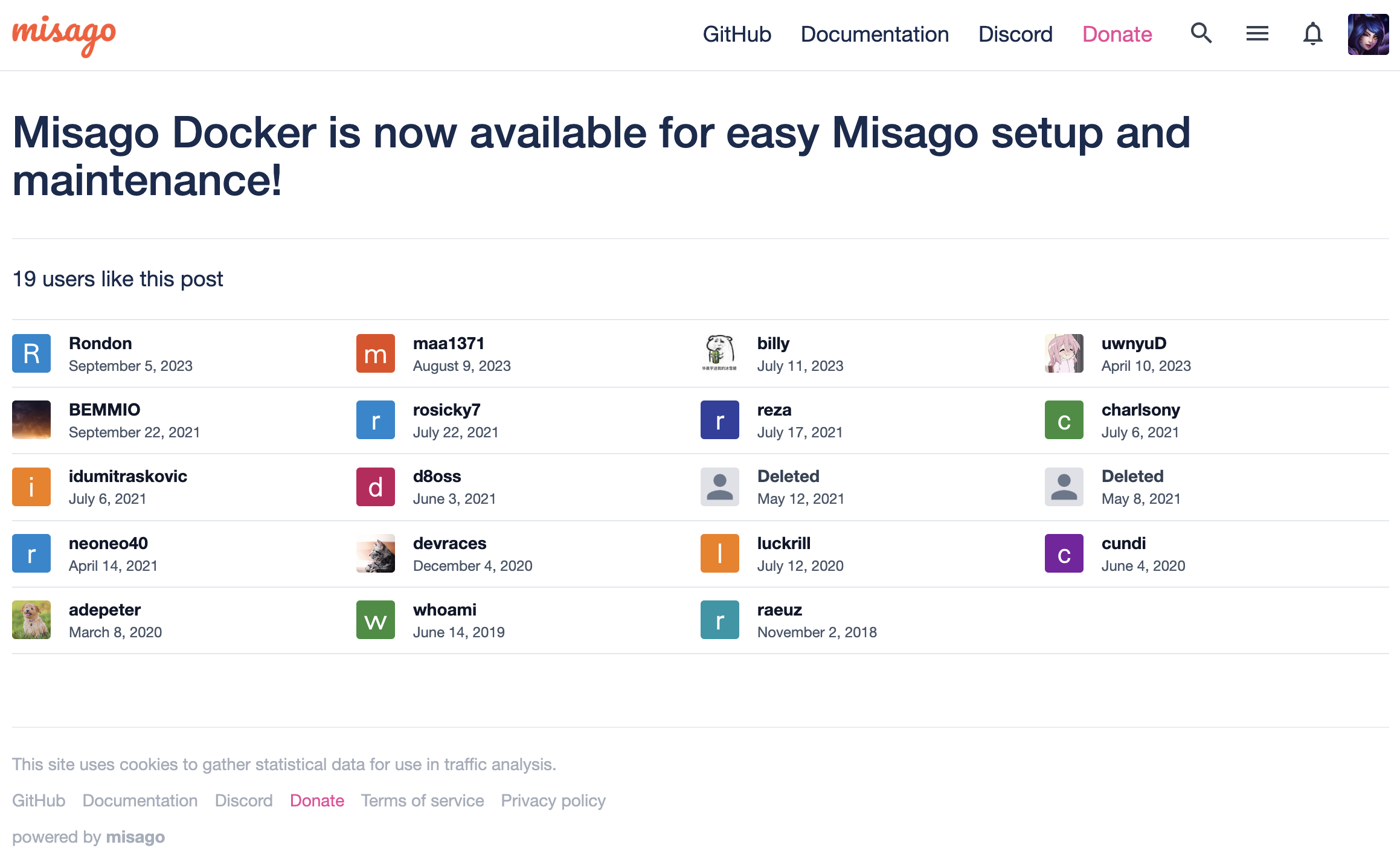Open the rosicky7 username link
The image size is (1400, 865).
(446, 410)
